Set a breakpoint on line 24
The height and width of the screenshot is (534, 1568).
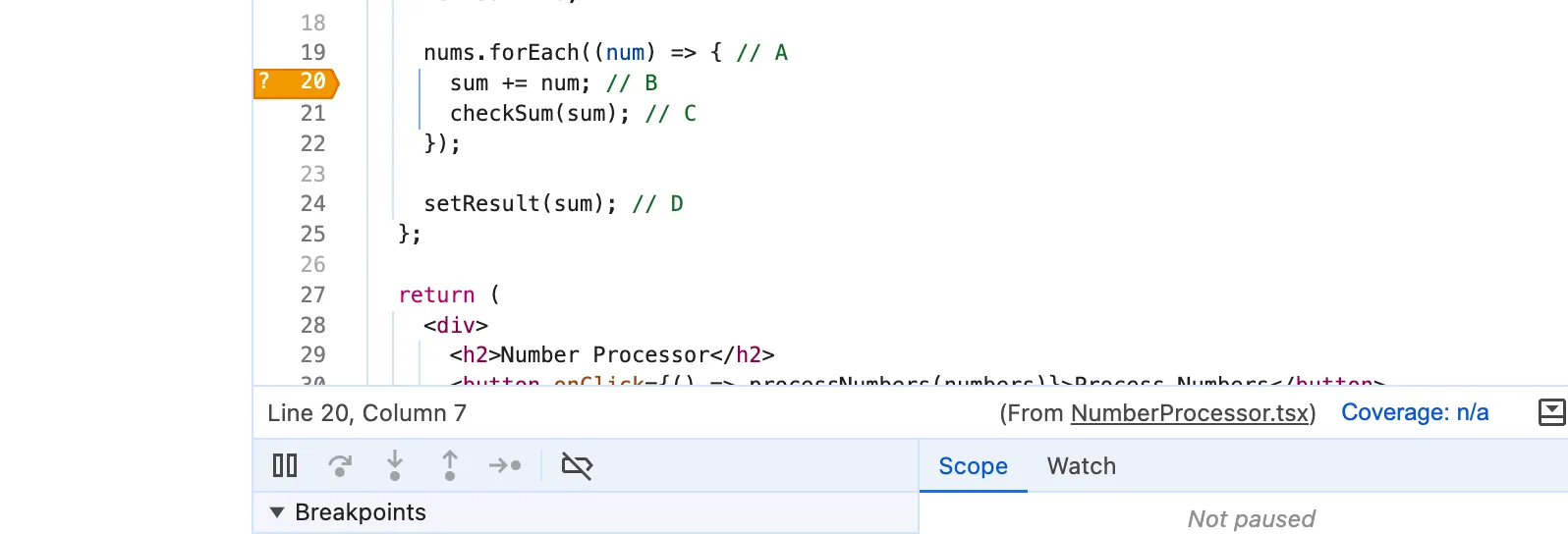pyautogui.click(x=312, y=204)
